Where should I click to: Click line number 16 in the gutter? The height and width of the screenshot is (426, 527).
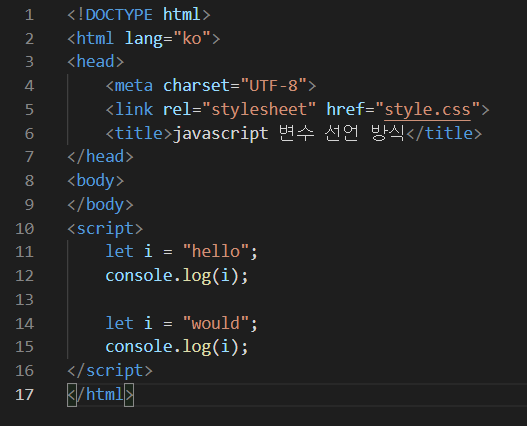[x=25, y=371]
